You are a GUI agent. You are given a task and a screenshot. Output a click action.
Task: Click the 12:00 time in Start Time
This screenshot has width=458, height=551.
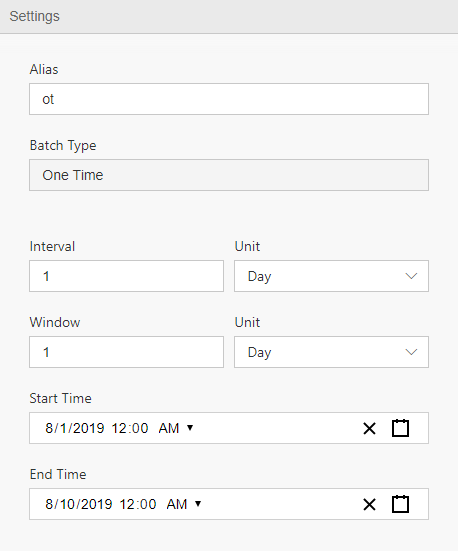130,428
